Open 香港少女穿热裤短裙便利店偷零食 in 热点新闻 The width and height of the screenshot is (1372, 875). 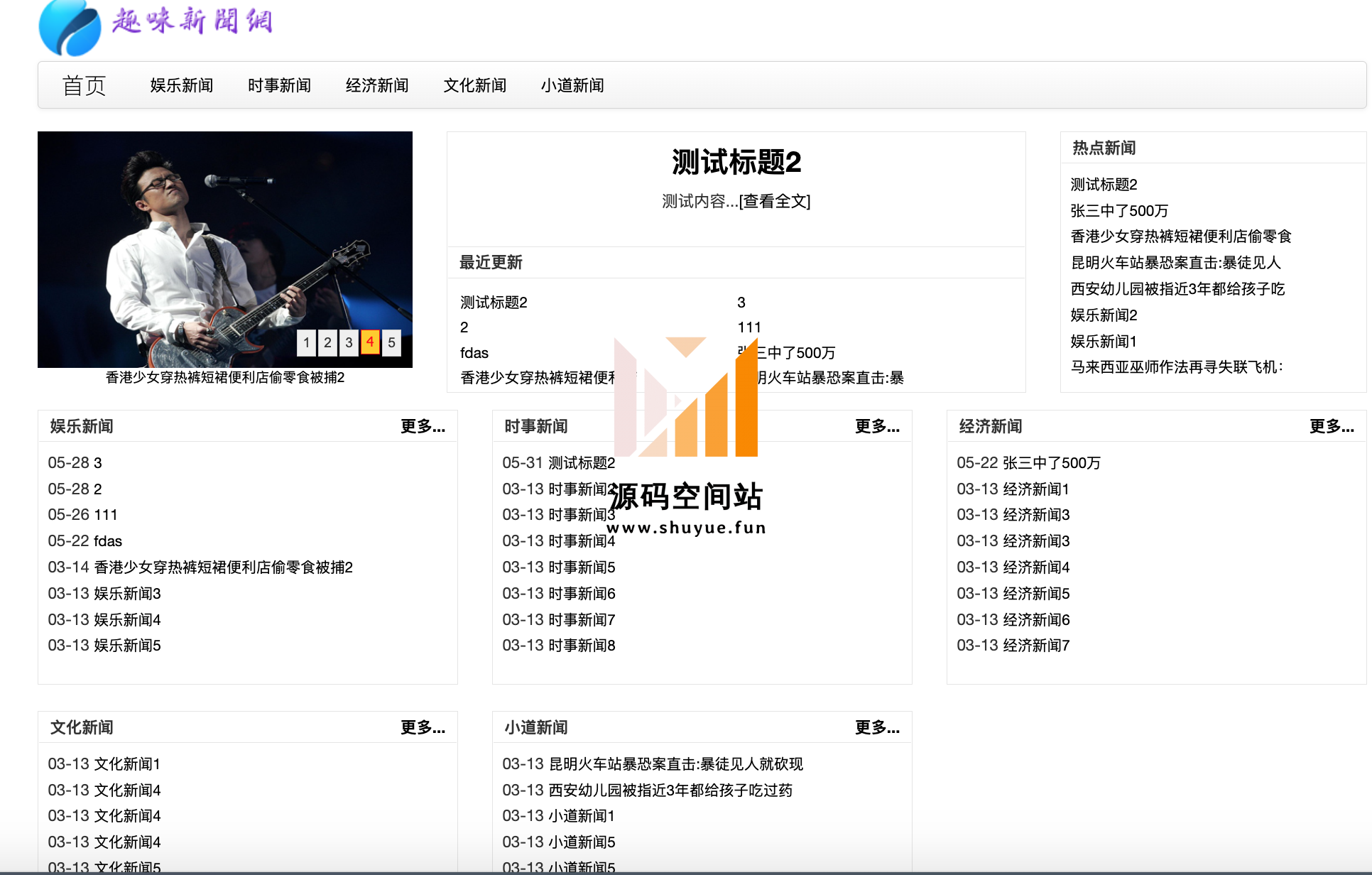pyautogui.click(x=1181, y=237)
